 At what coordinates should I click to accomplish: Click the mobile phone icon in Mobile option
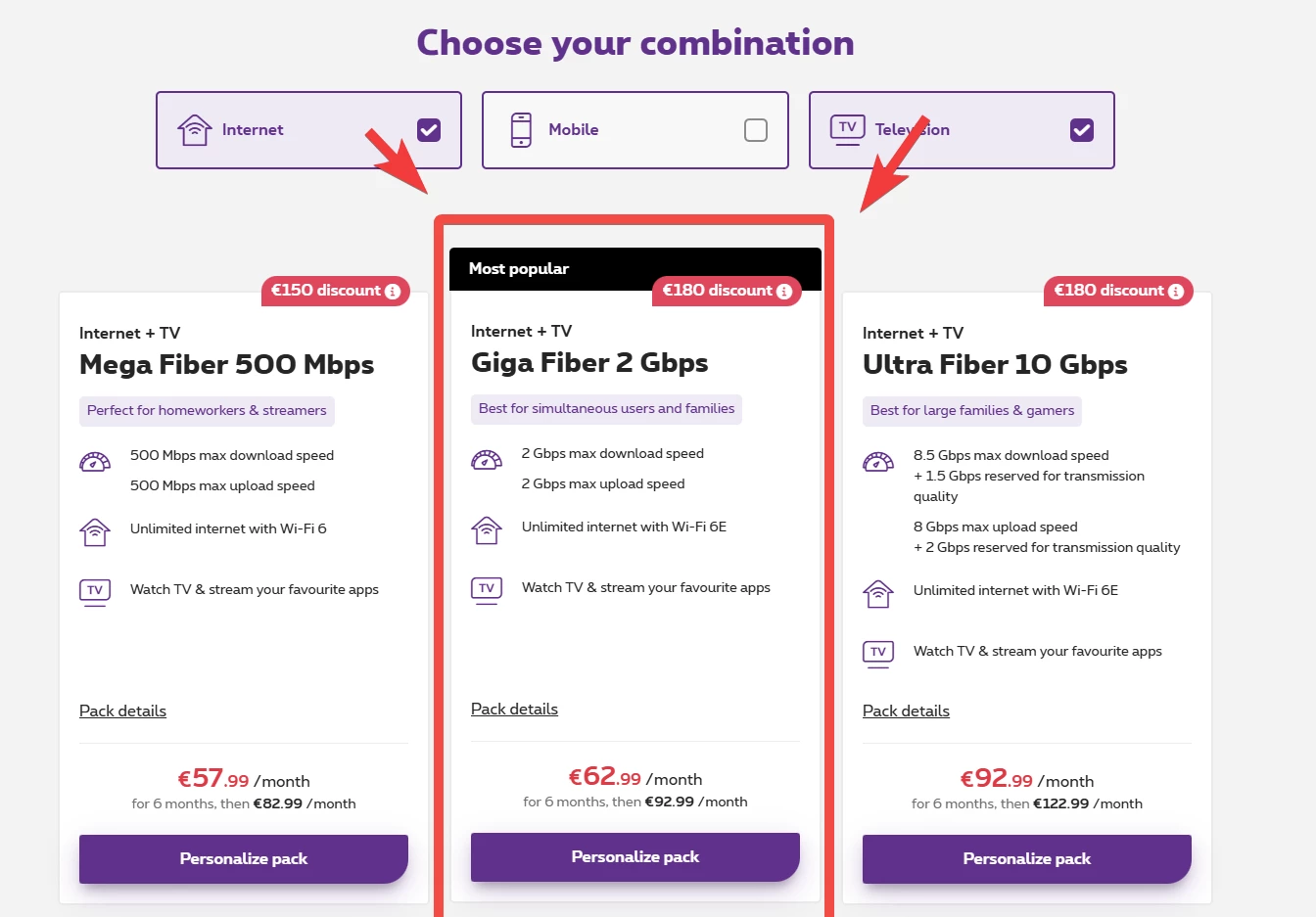click(x=522, y=129)
